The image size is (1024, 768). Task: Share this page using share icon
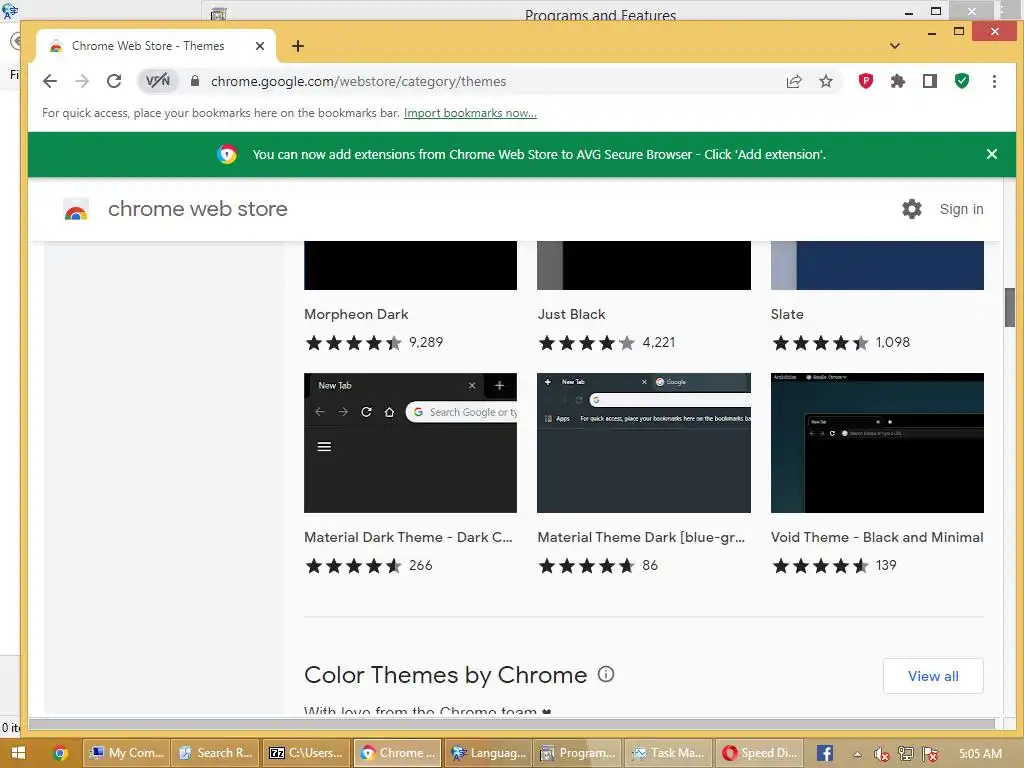[793, 81]
